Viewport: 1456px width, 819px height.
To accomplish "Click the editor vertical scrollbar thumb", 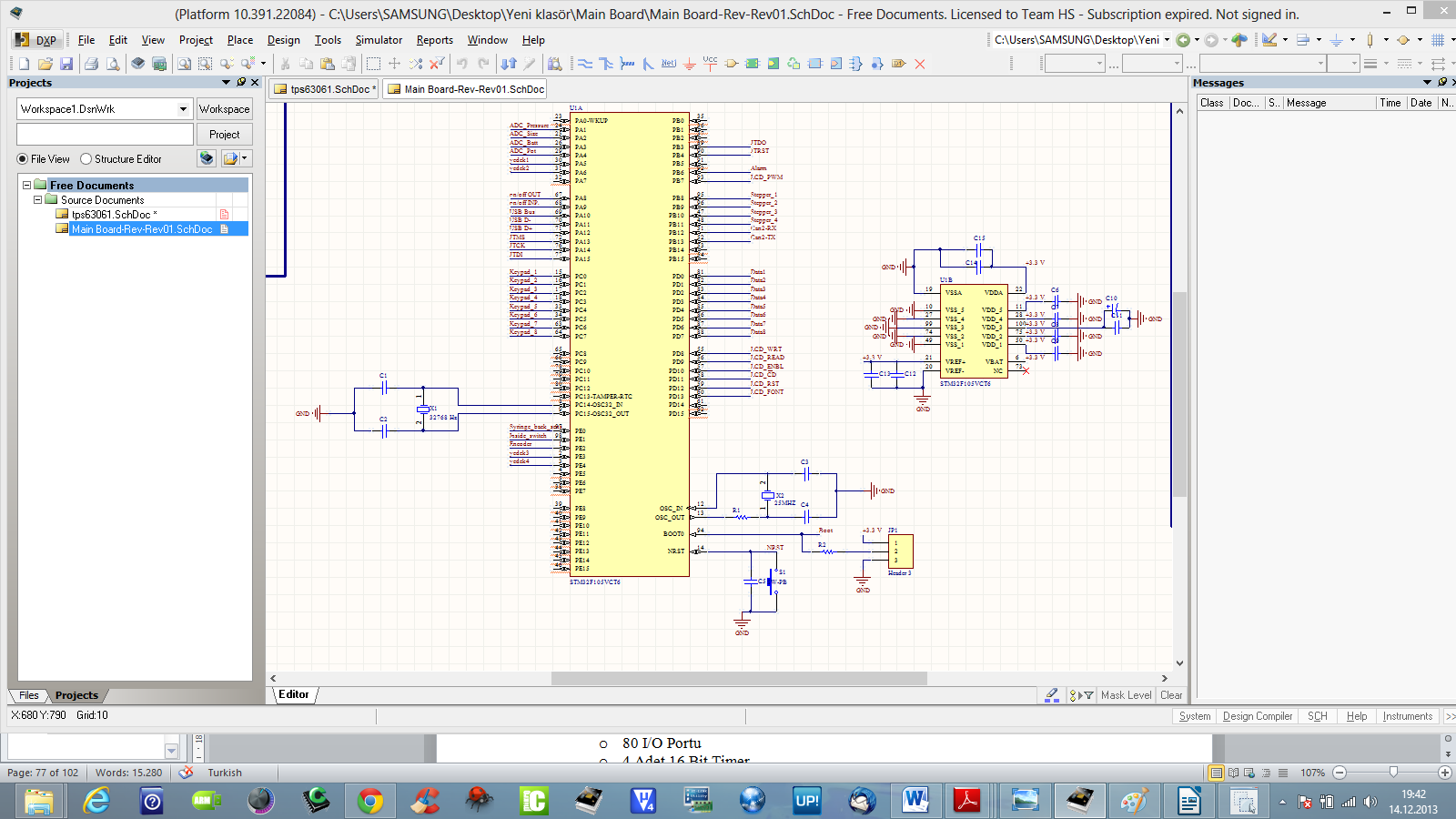I will pyautogui.click(x=1179, y=394).
